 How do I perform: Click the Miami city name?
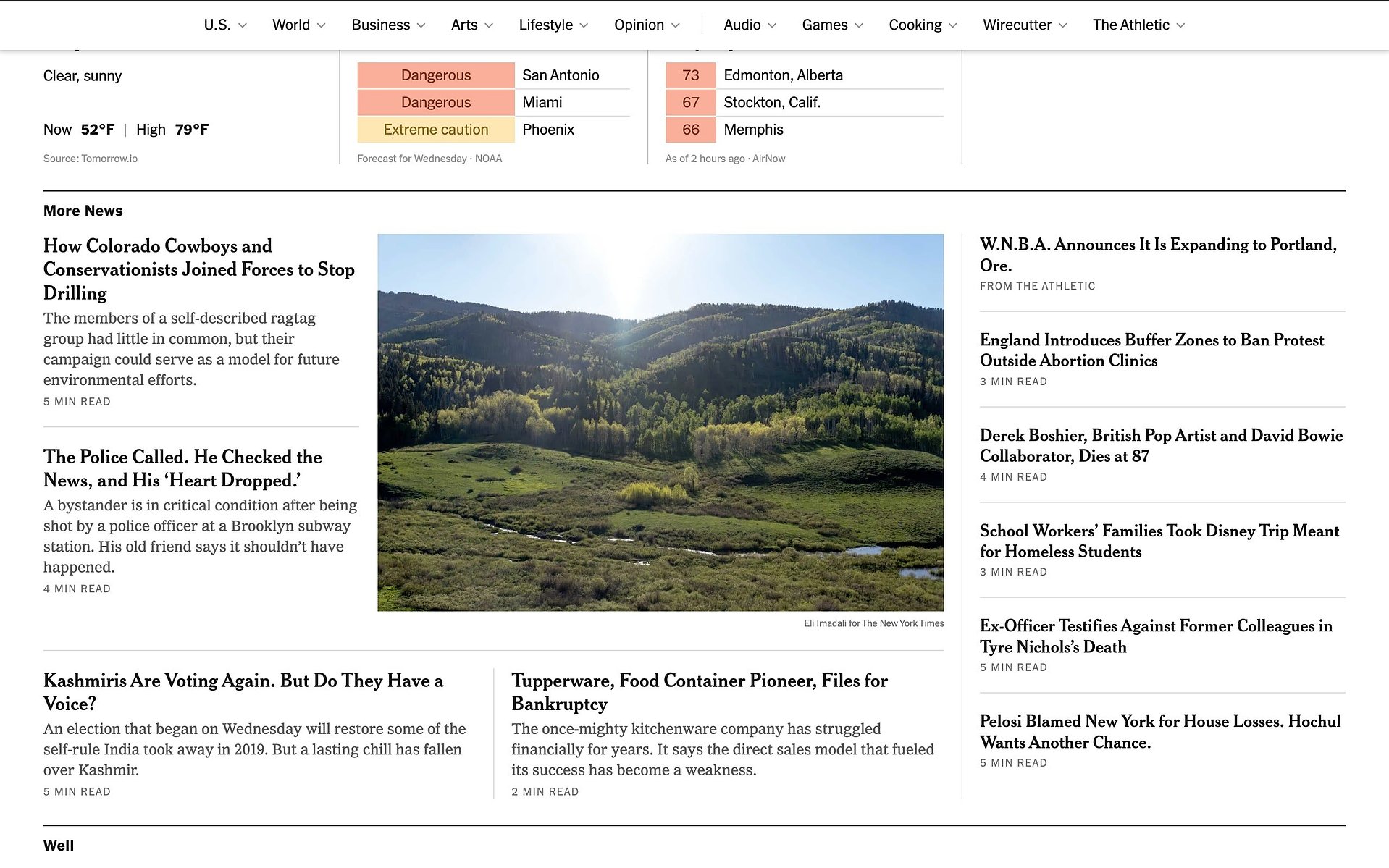click(542, 103)
